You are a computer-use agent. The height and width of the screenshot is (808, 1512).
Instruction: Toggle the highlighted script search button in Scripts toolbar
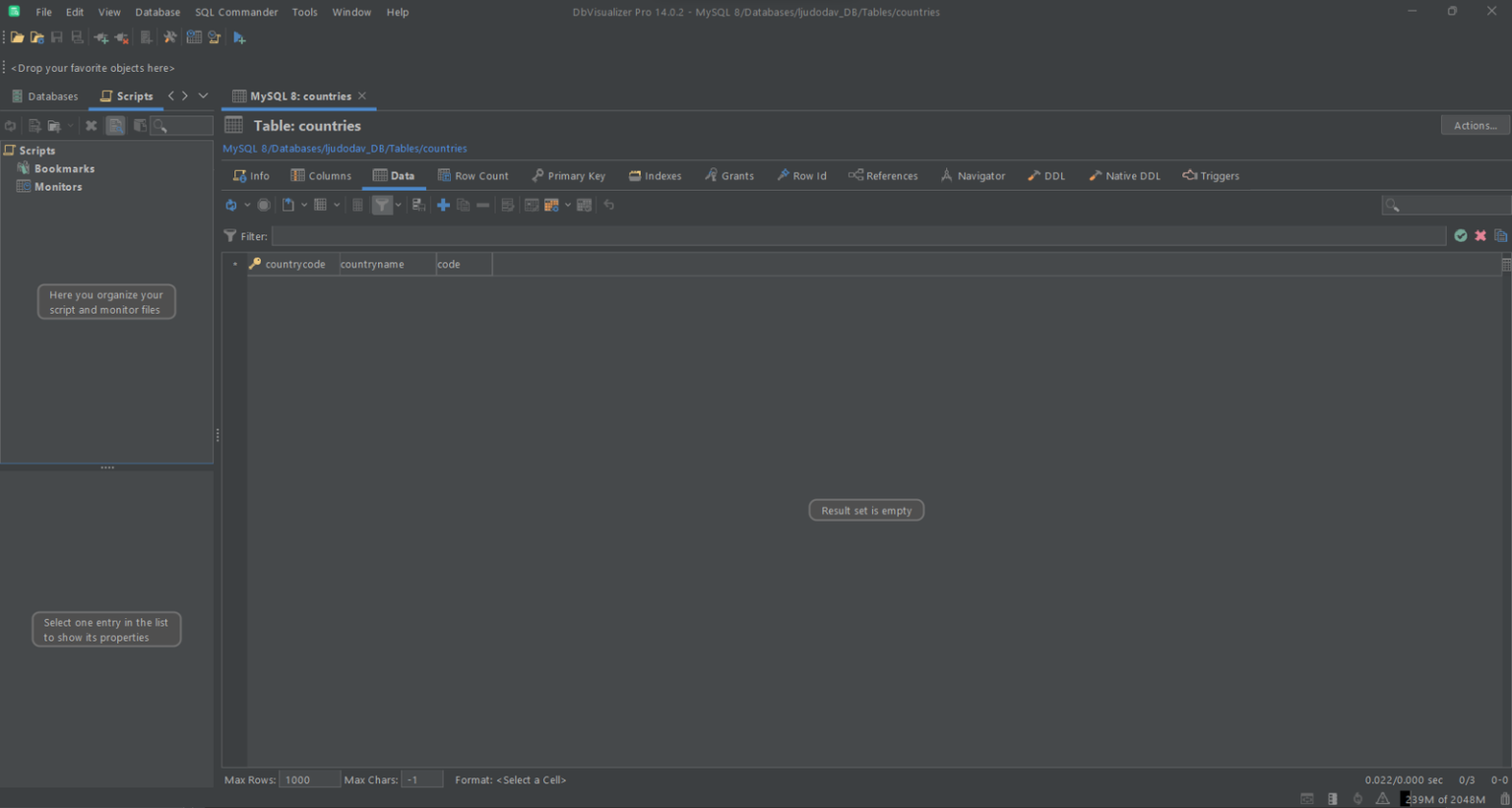115,126
